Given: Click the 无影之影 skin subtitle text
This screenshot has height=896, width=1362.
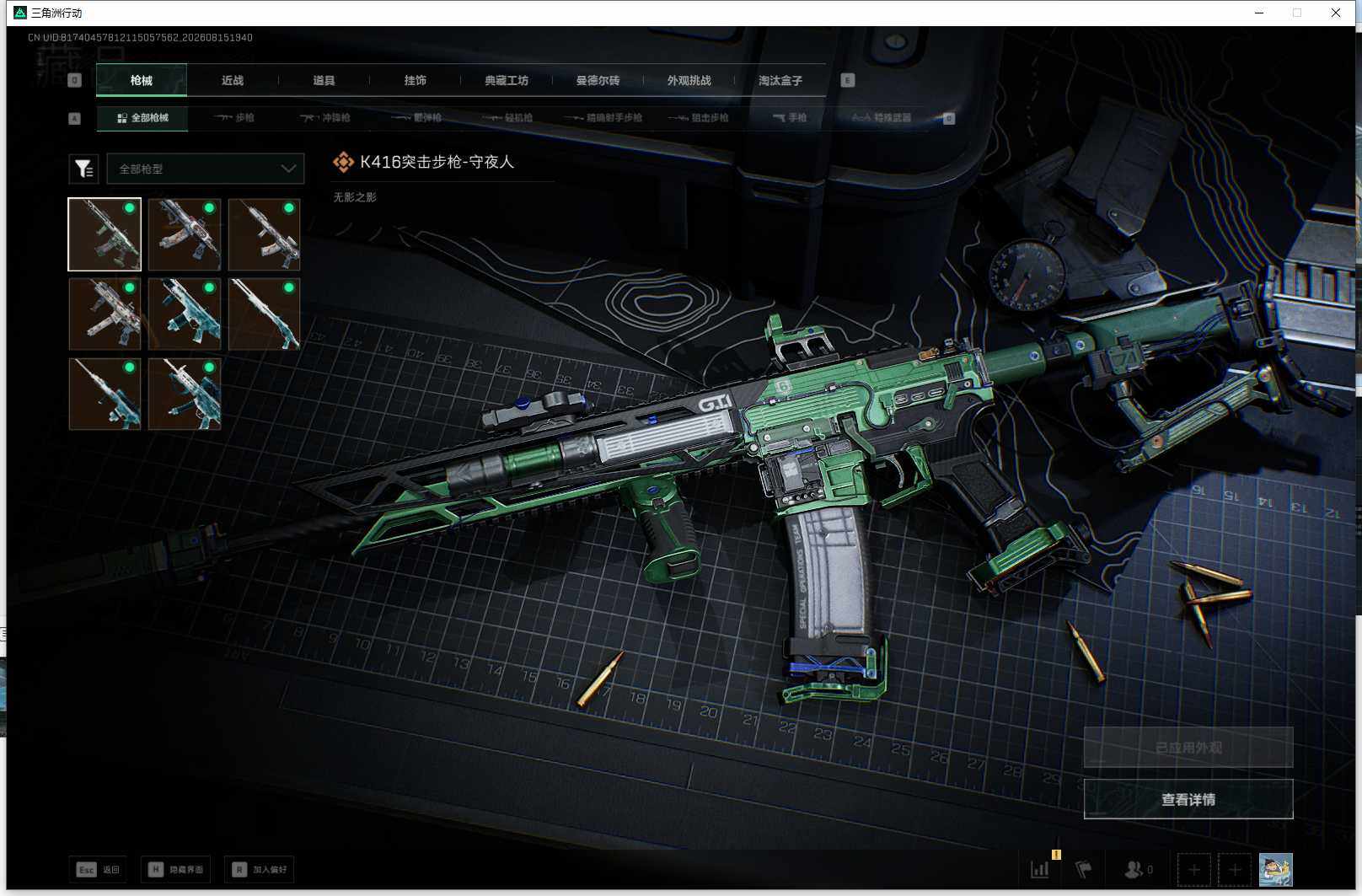Looking at the screenshot, I should point(355,197).
